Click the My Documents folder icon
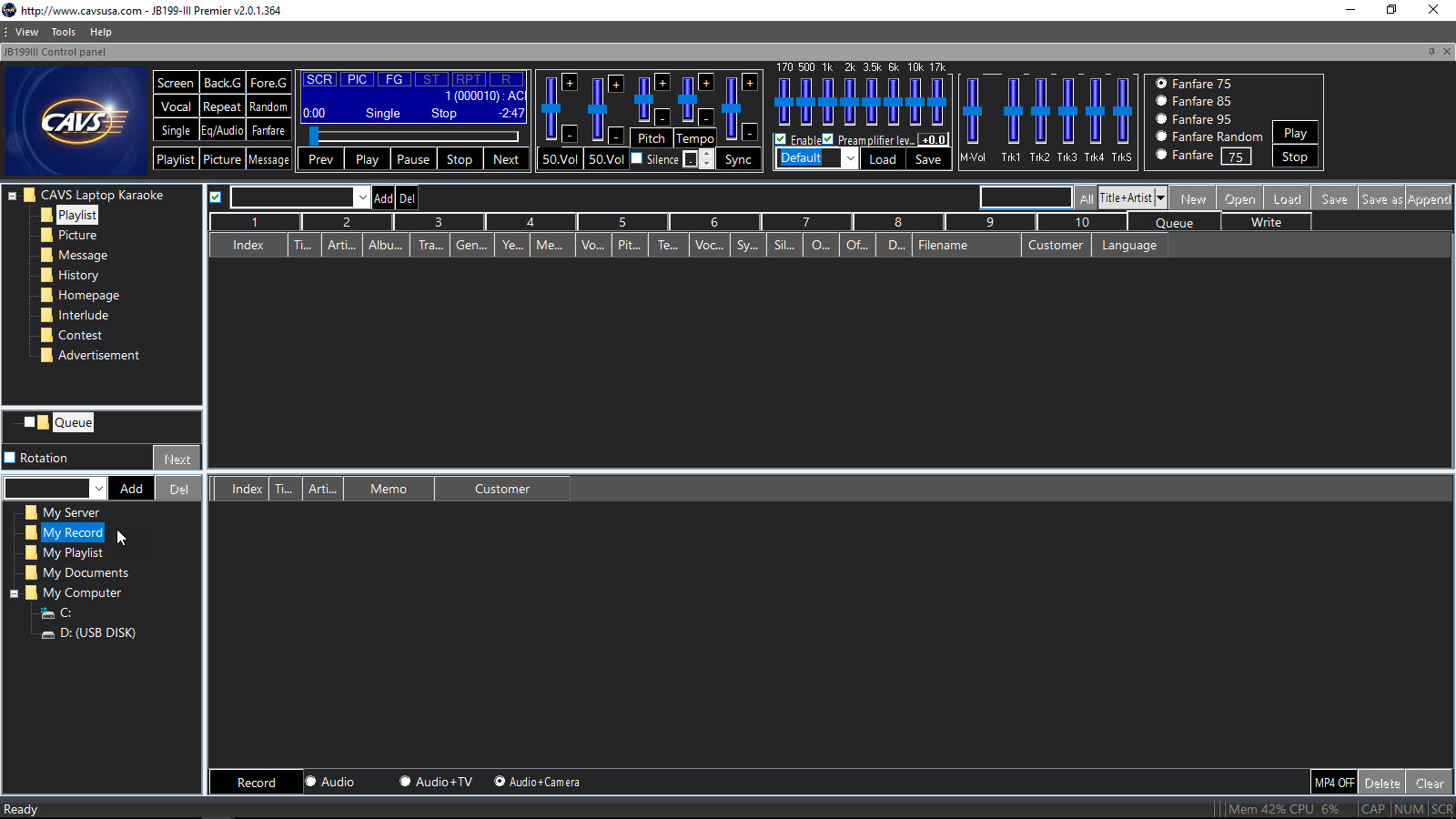 point(31,572)
